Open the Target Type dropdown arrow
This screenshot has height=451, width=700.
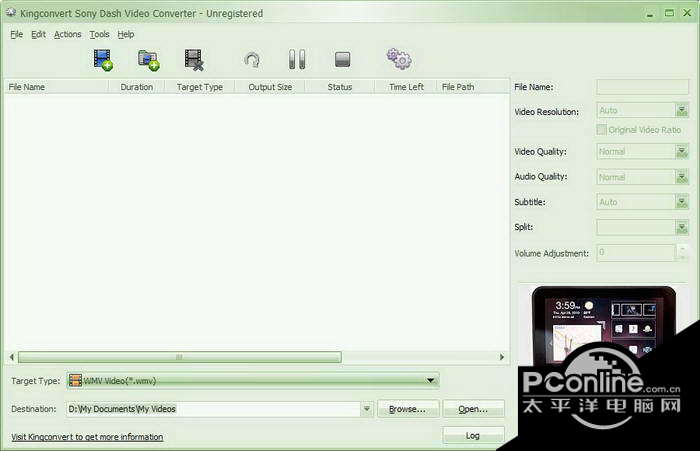point(430,380)
